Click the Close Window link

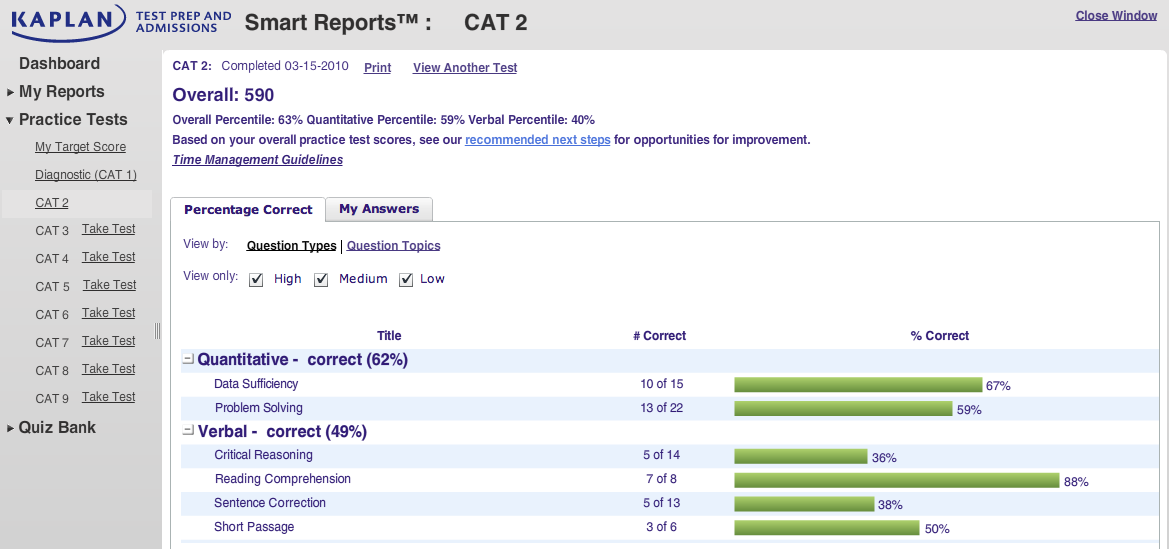point(1116,15)
